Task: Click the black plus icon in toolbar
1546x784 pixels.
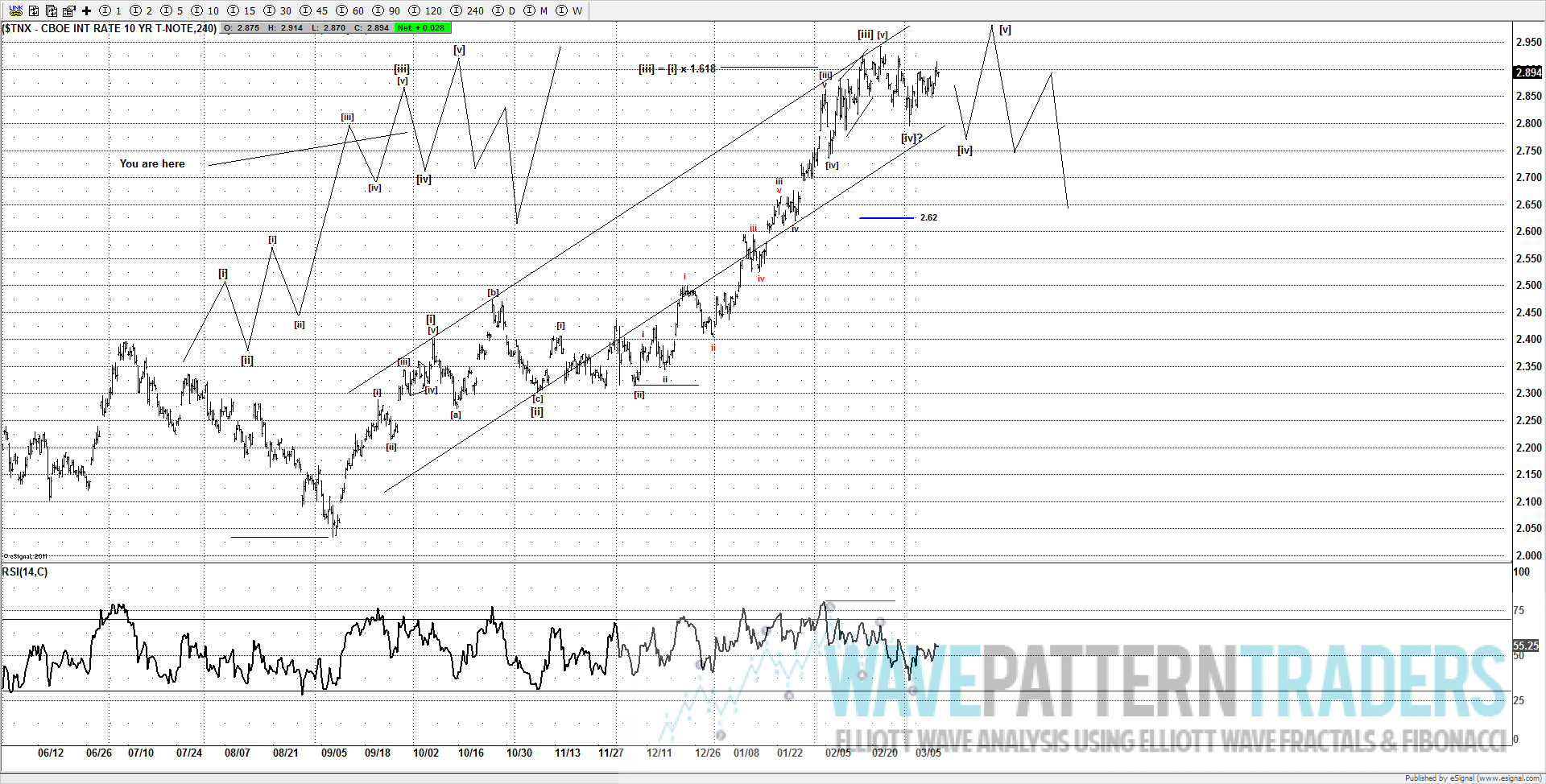Action: (86, 10)
